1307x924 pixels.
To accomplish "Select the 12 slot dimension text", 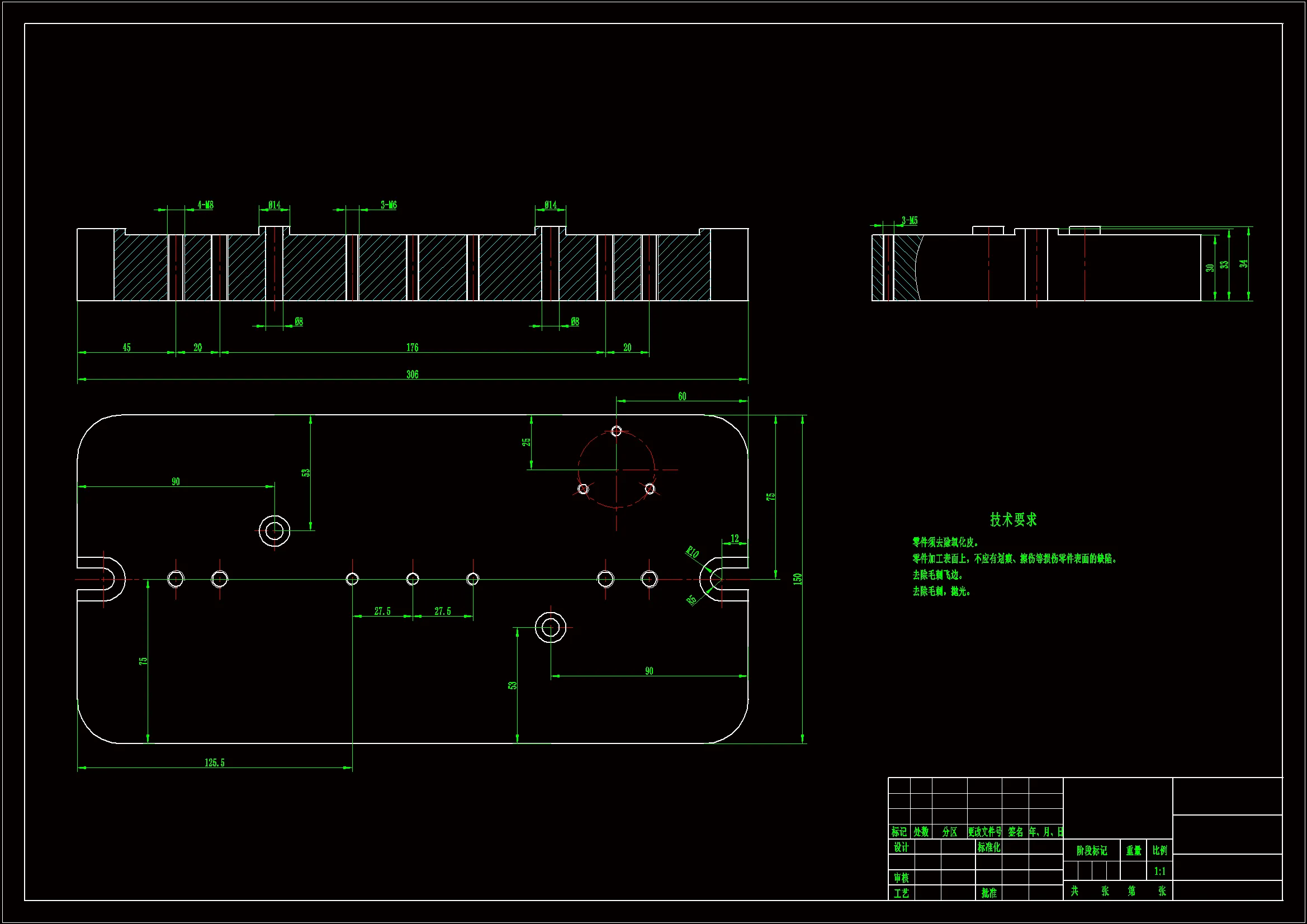I will [x=735, y=538].
